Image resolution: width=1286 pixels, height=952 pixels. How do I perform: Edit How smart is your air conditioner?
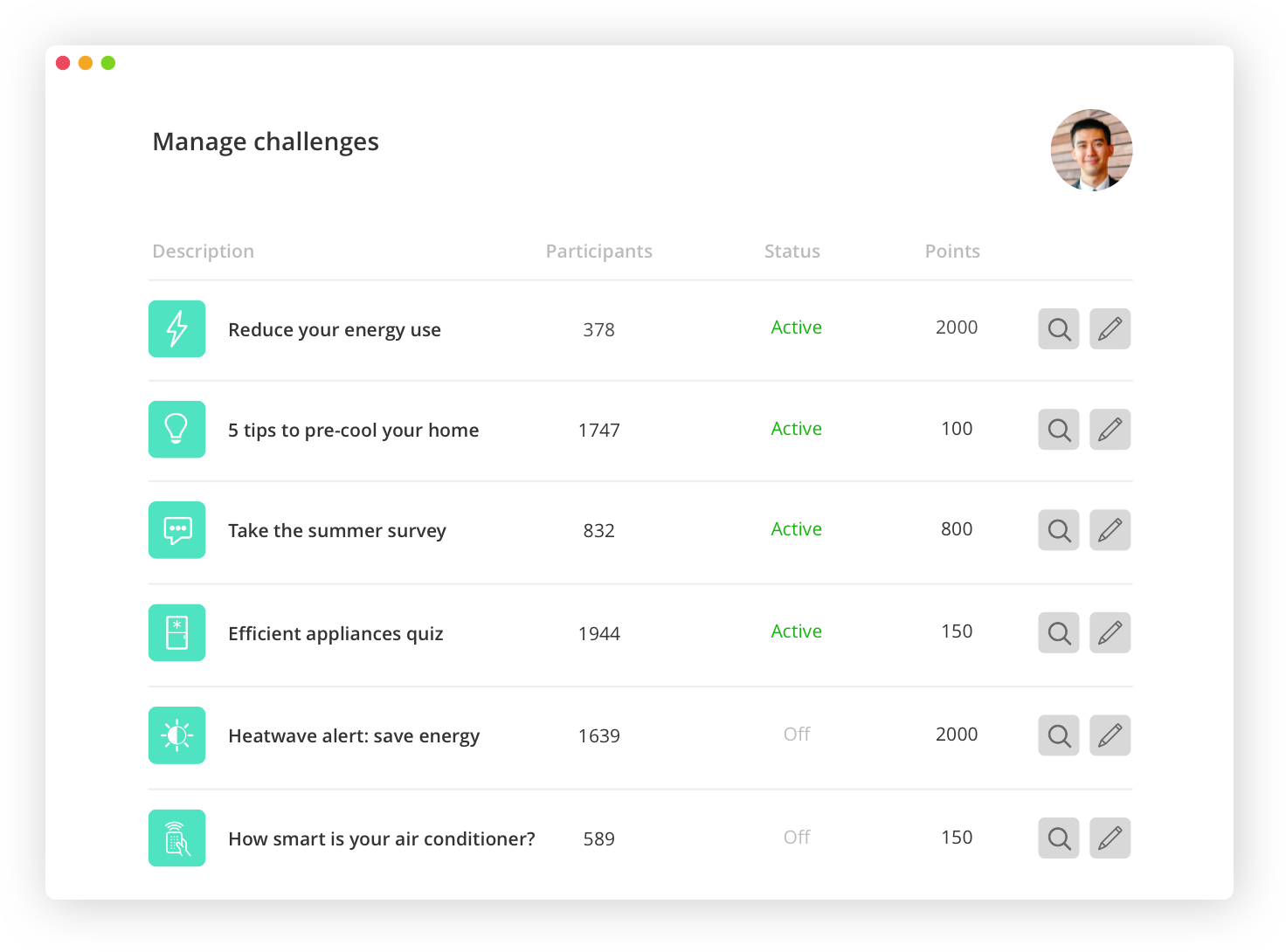[x=1110, y=838]
